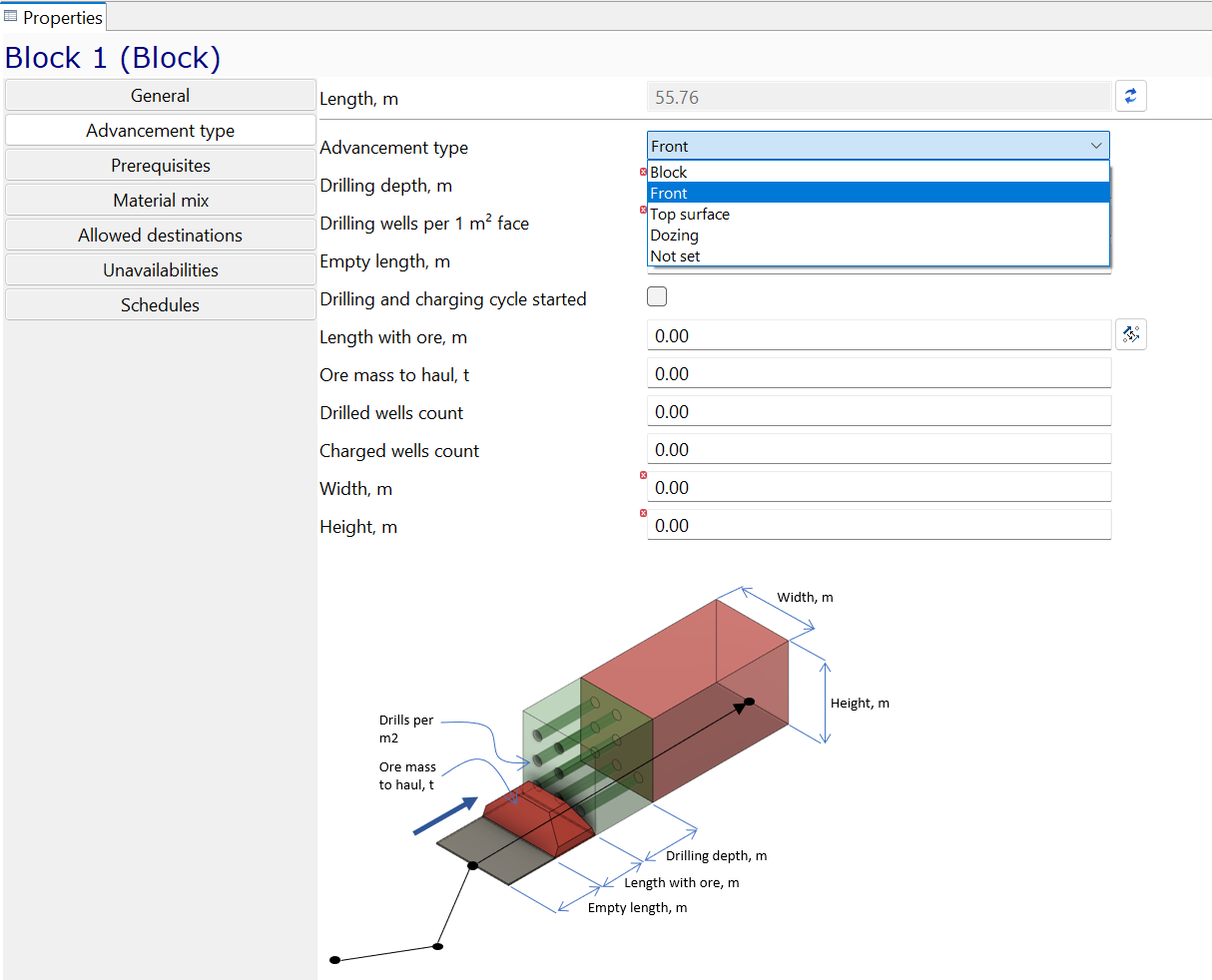Click the Length field showing 55.76
Viewport: 1212px width, 980px height.
tap(879, 97)
